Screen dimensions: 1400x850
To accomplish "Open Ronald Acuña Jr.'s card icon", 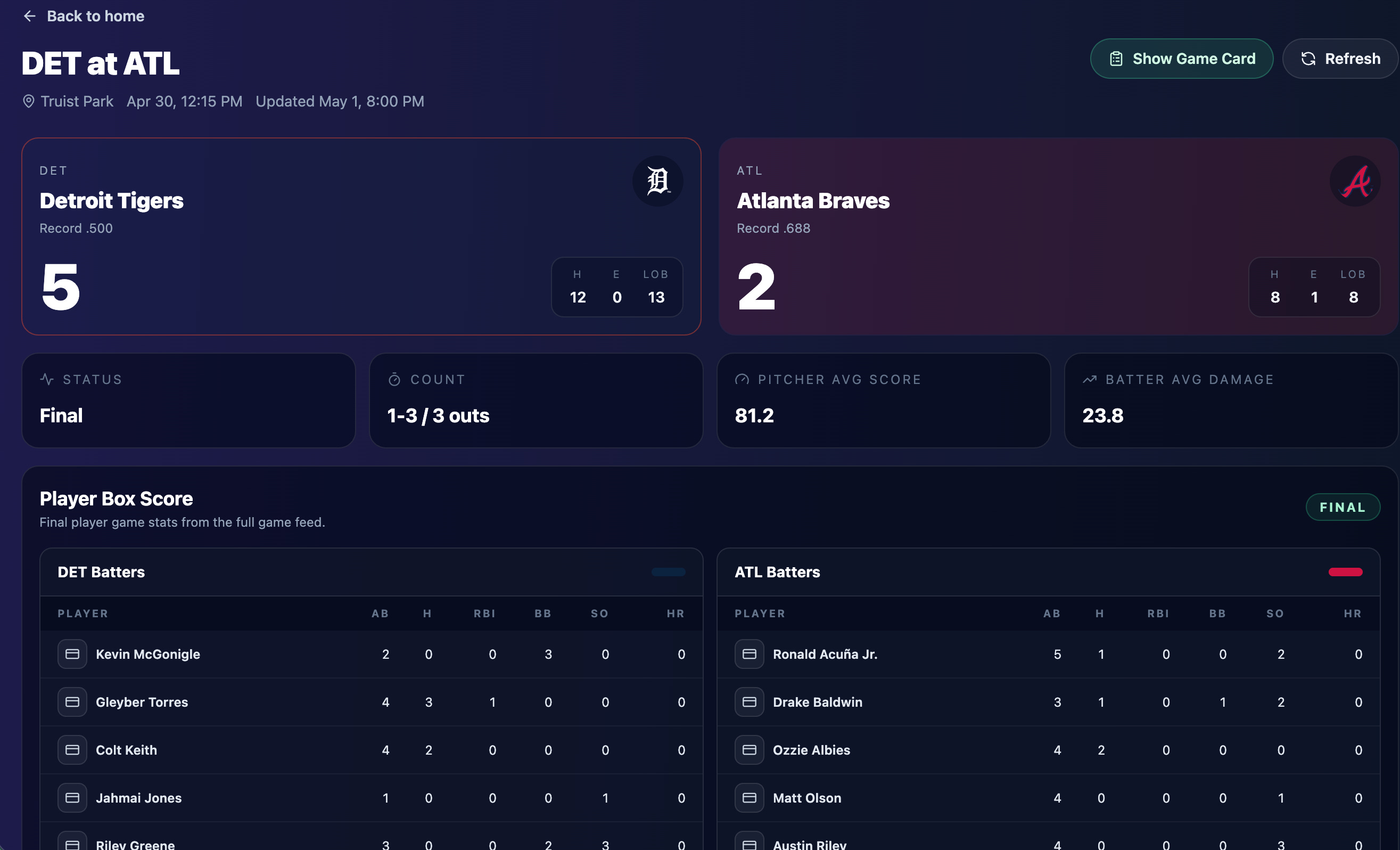I will (x=750, y=654).
